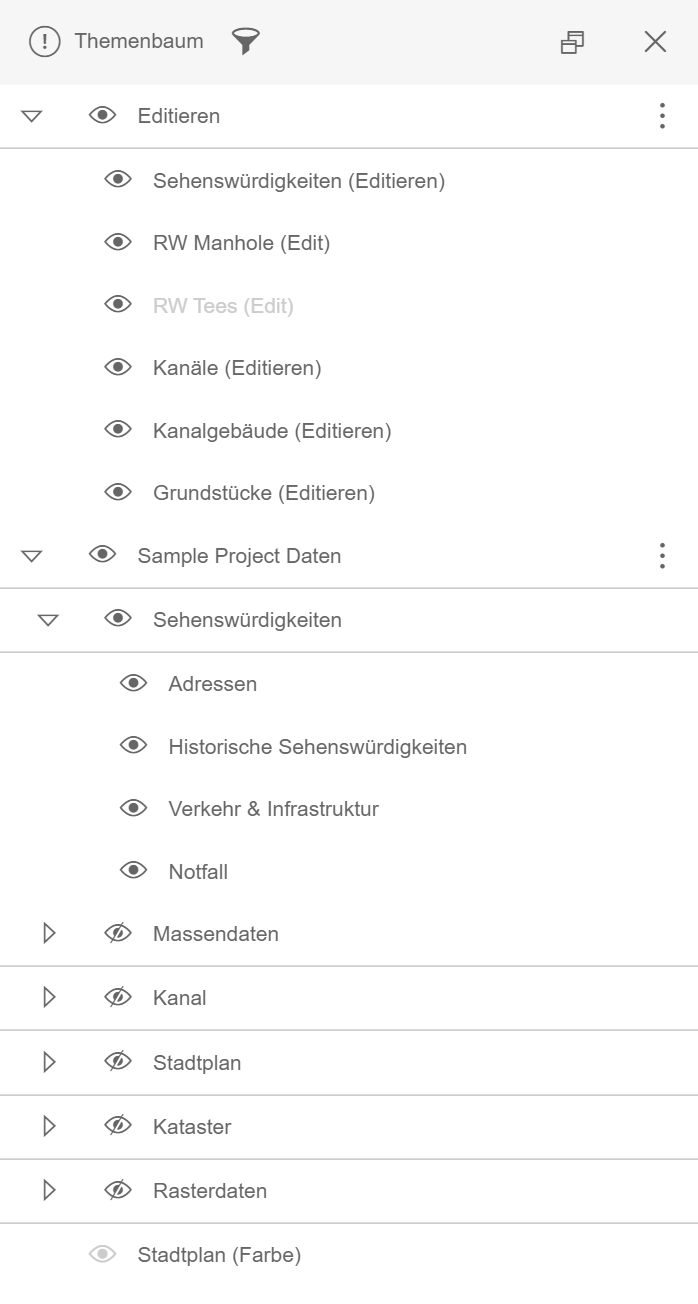Viewport: 698px width, 1304px height.
Task: Undock the Themenbaum panel
Action: (x=573, y=42)
